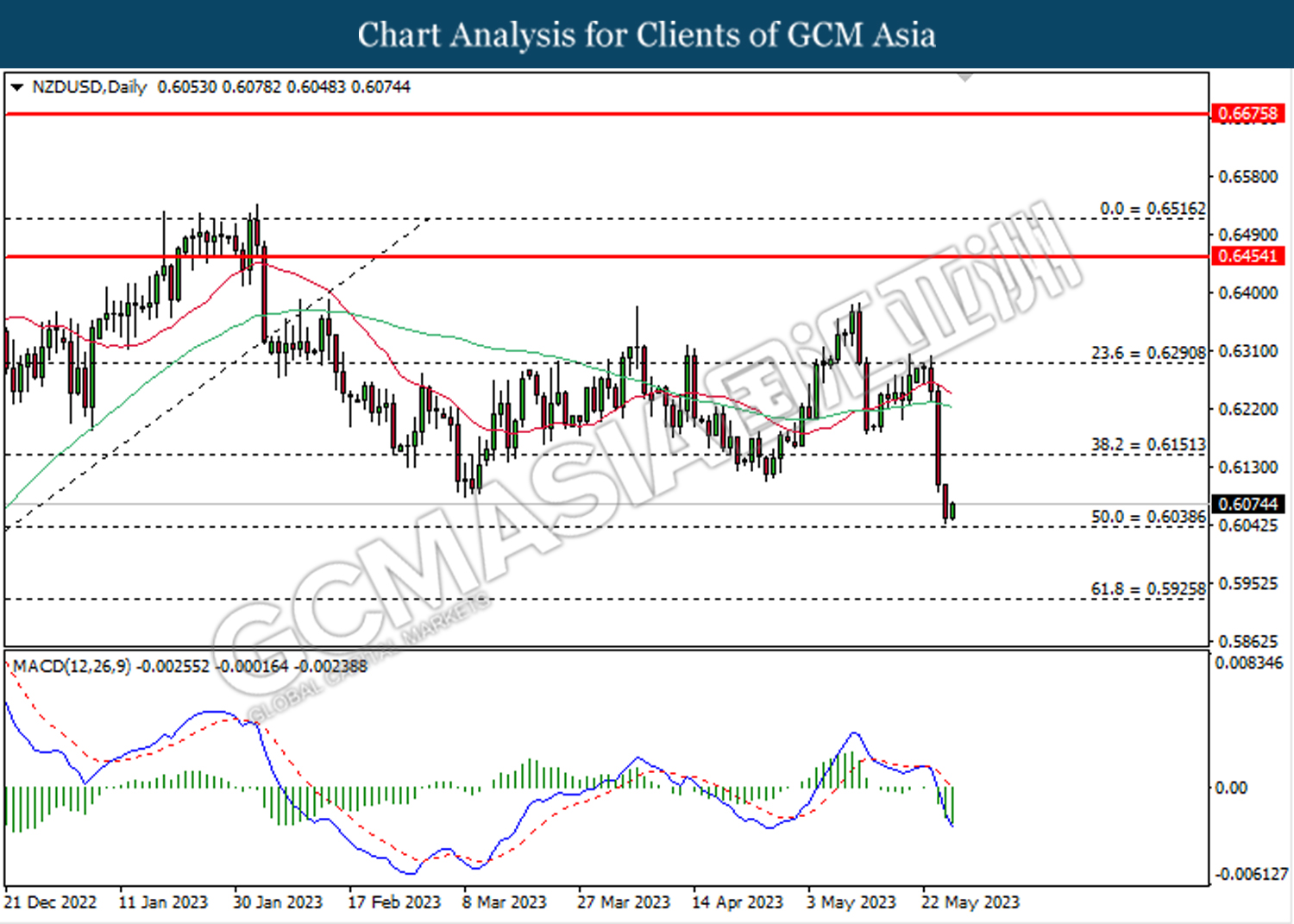
Task: Click the 22 May 2023 date label
Action: (x=970, y=902)
